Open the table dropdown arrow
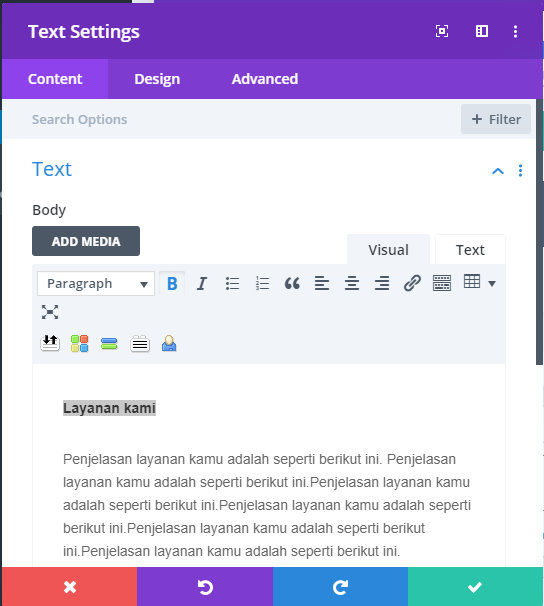This screenshot has width=544, height=606. (x=492, y=284)
